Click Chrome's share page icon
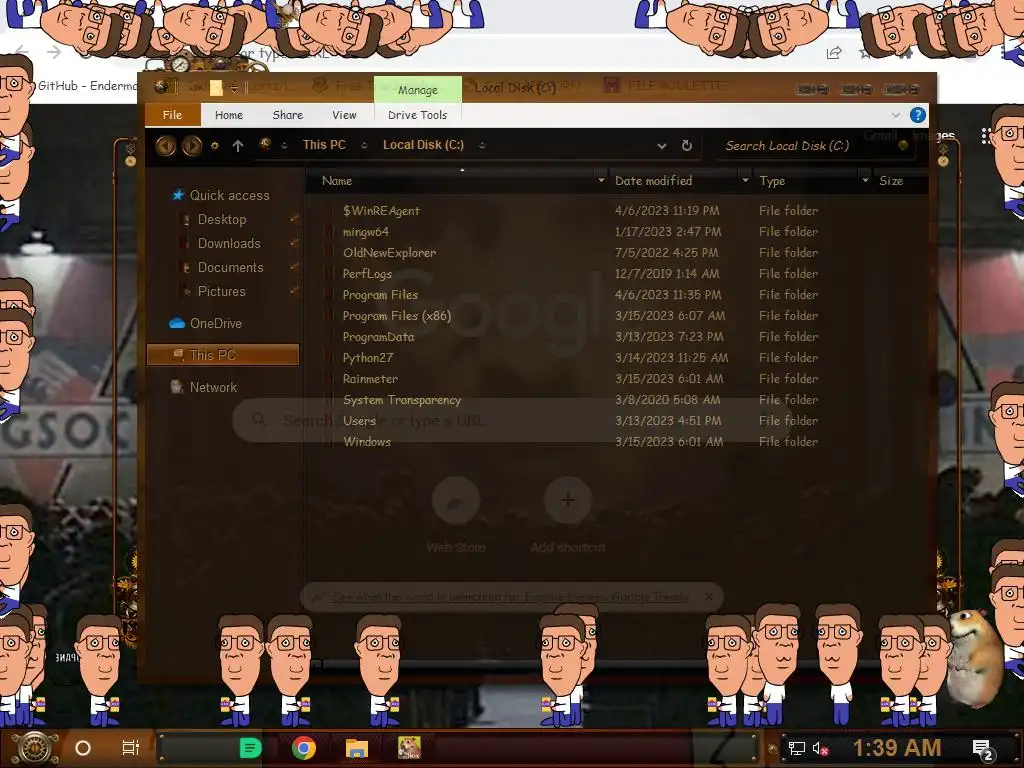Screen dimensions: 1024x768 834,53
